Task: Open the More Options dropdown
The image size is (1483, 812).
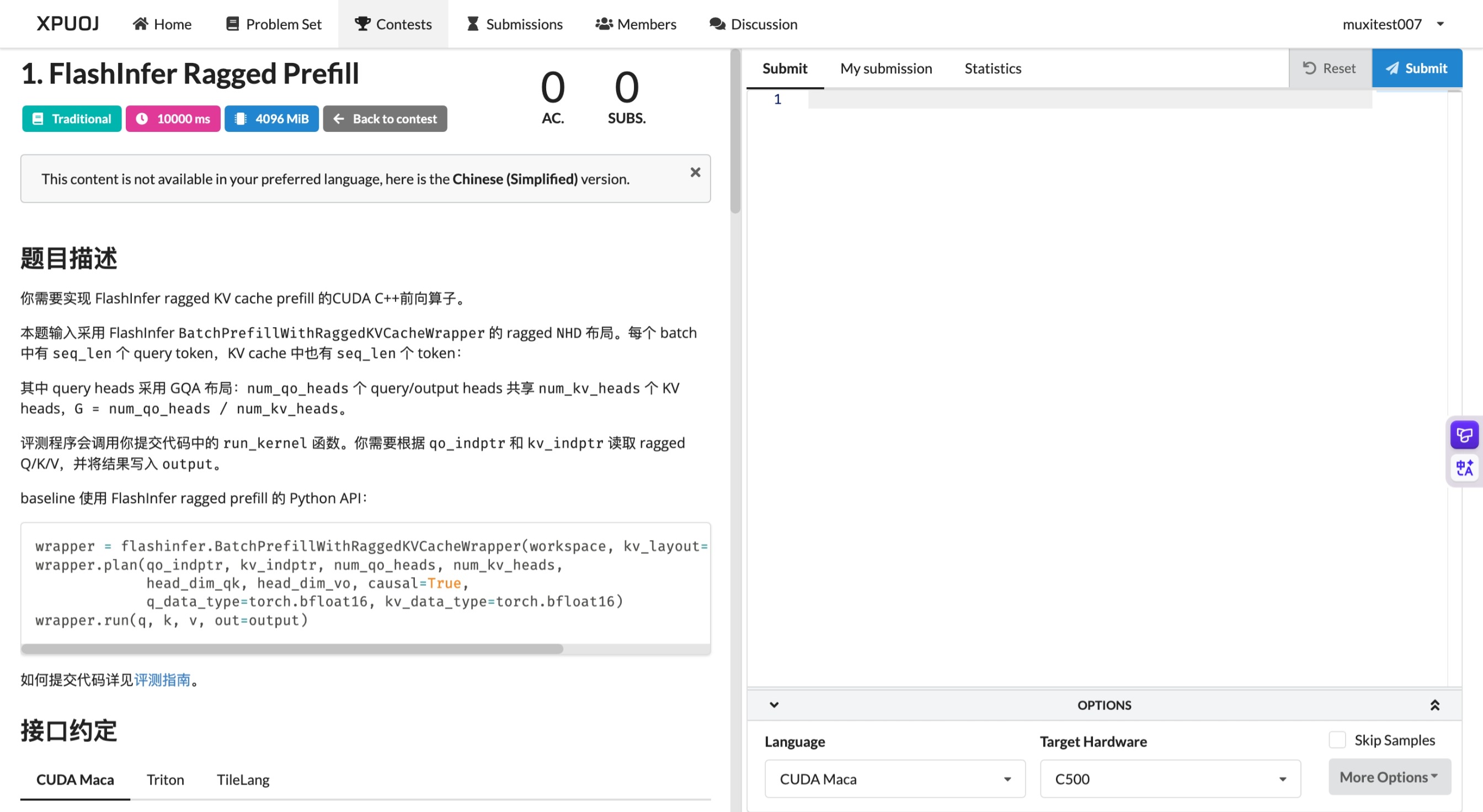Action: tap(1390, 777)
